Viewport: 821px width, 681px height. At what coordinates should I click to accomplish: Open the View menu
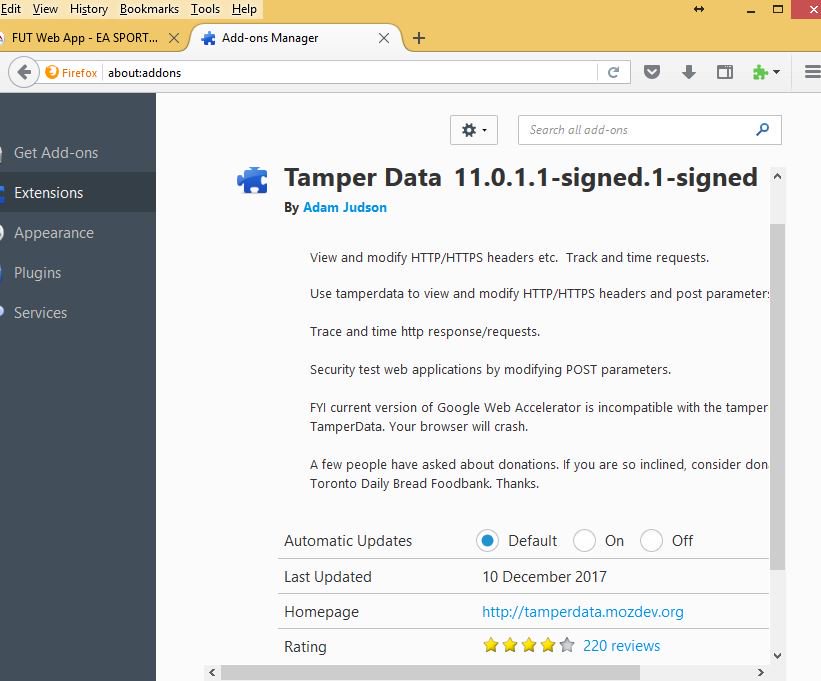click(x=45, y=9)
